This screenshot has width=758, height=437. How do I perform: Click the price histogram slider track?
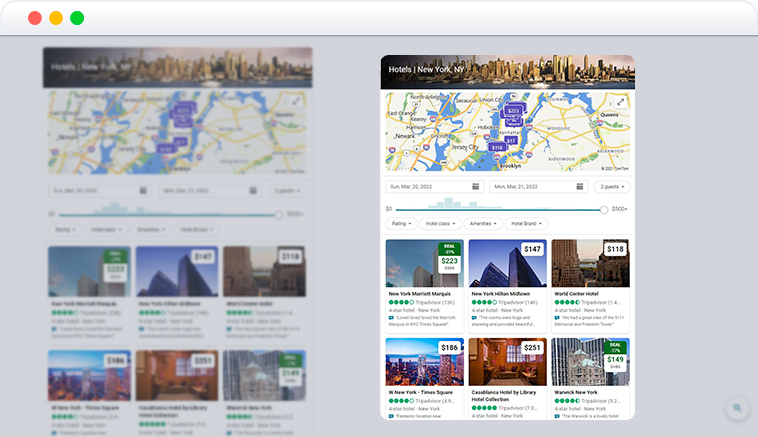pyautogui.click(x=498, y=210)
